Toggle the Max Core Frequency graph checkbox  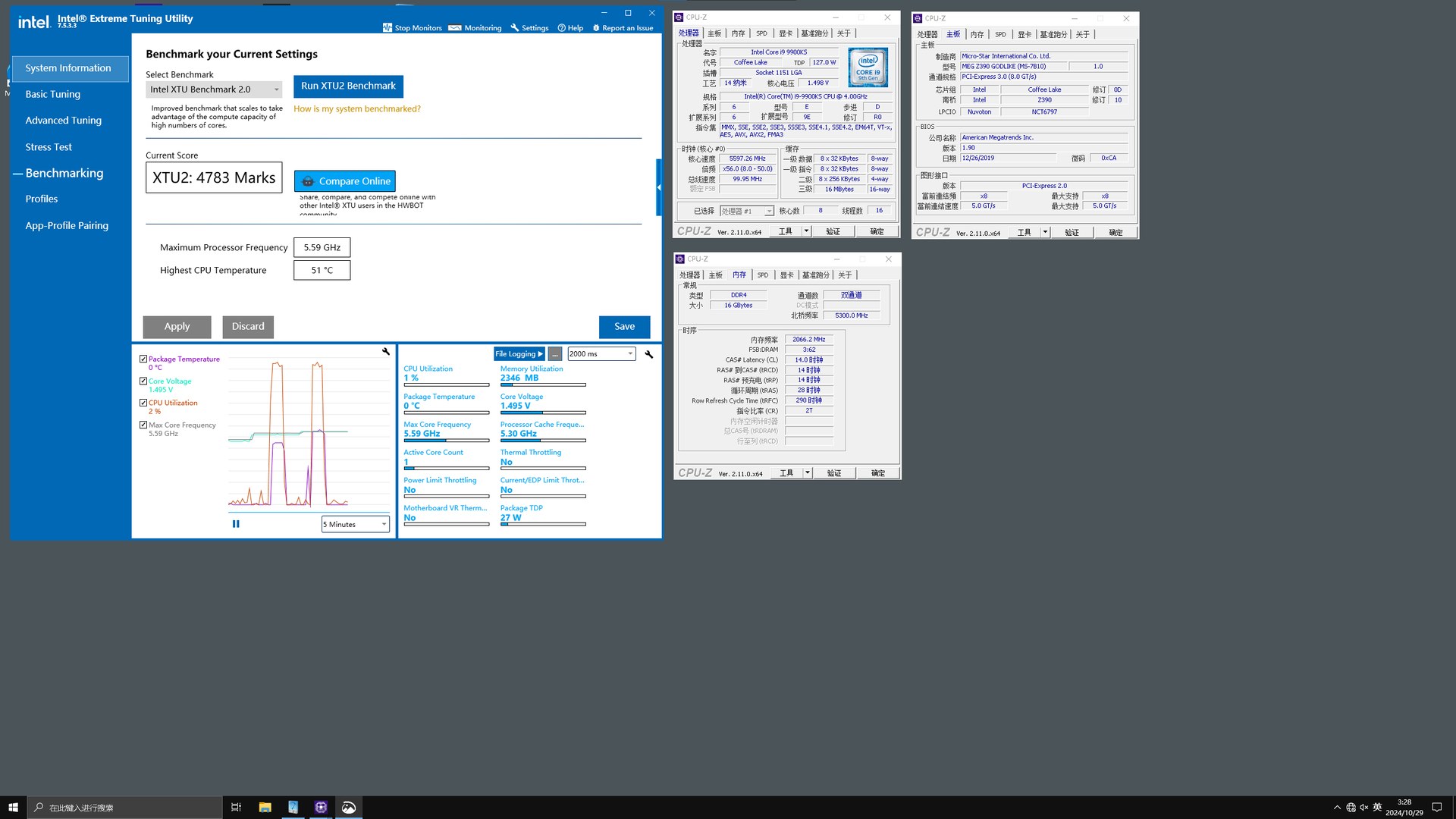(x=143, y=425)
